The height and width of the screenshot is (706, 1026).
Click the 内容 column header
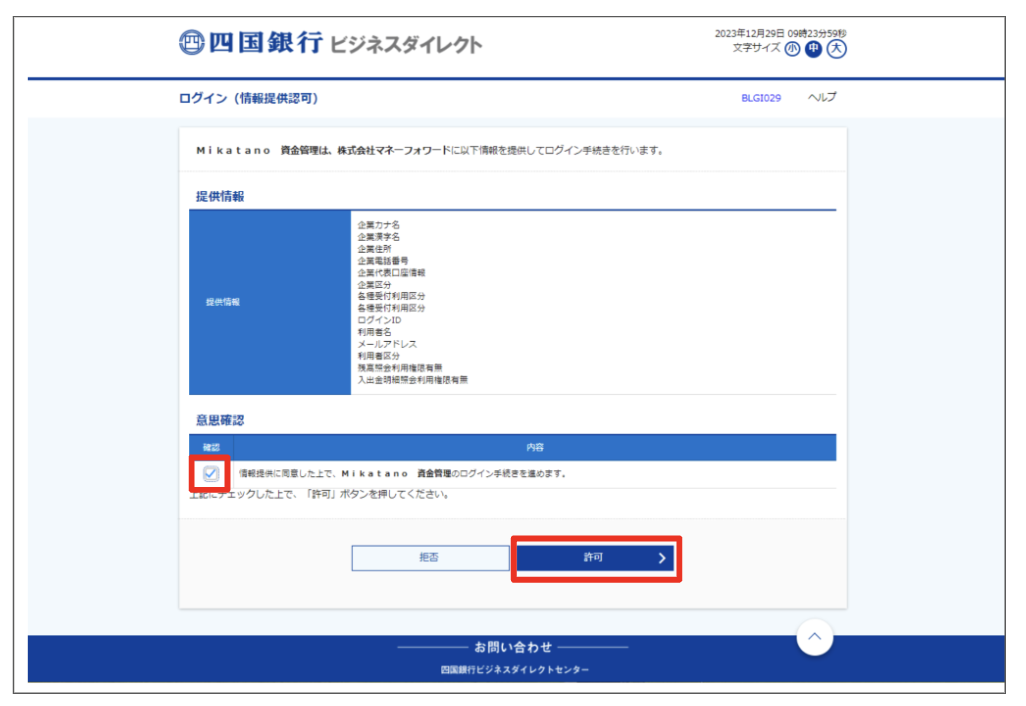point(535,448)
